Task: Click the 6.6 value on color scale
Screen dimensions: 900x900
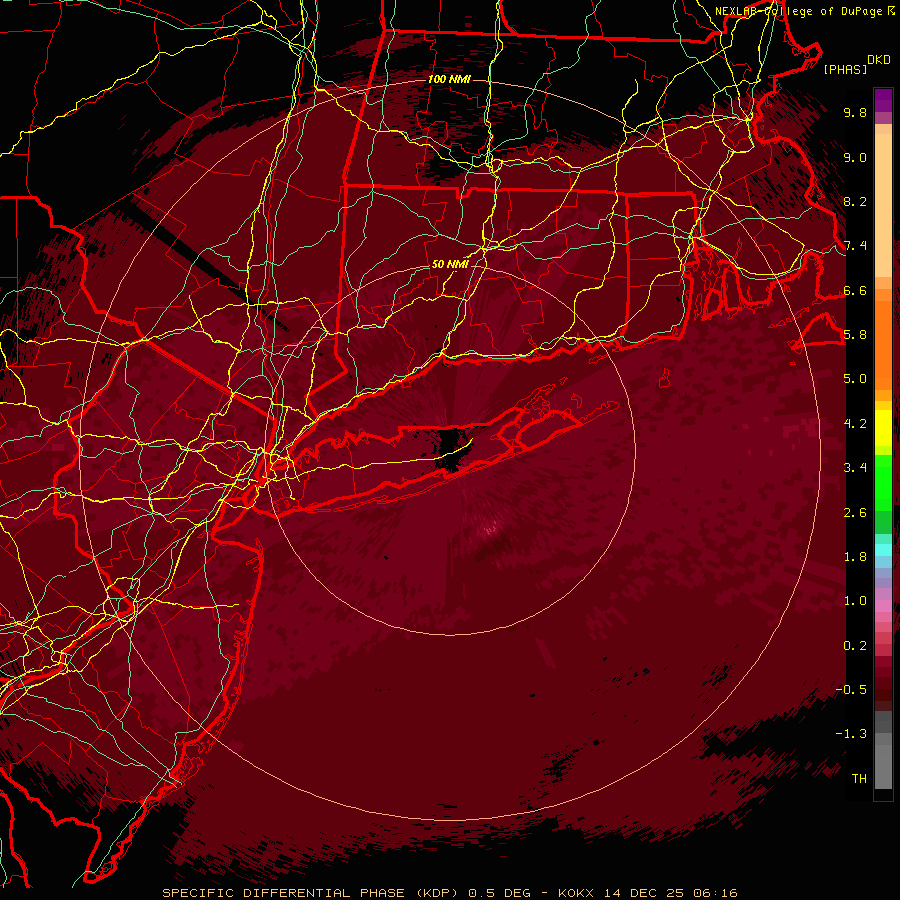Action: point(855,290)
